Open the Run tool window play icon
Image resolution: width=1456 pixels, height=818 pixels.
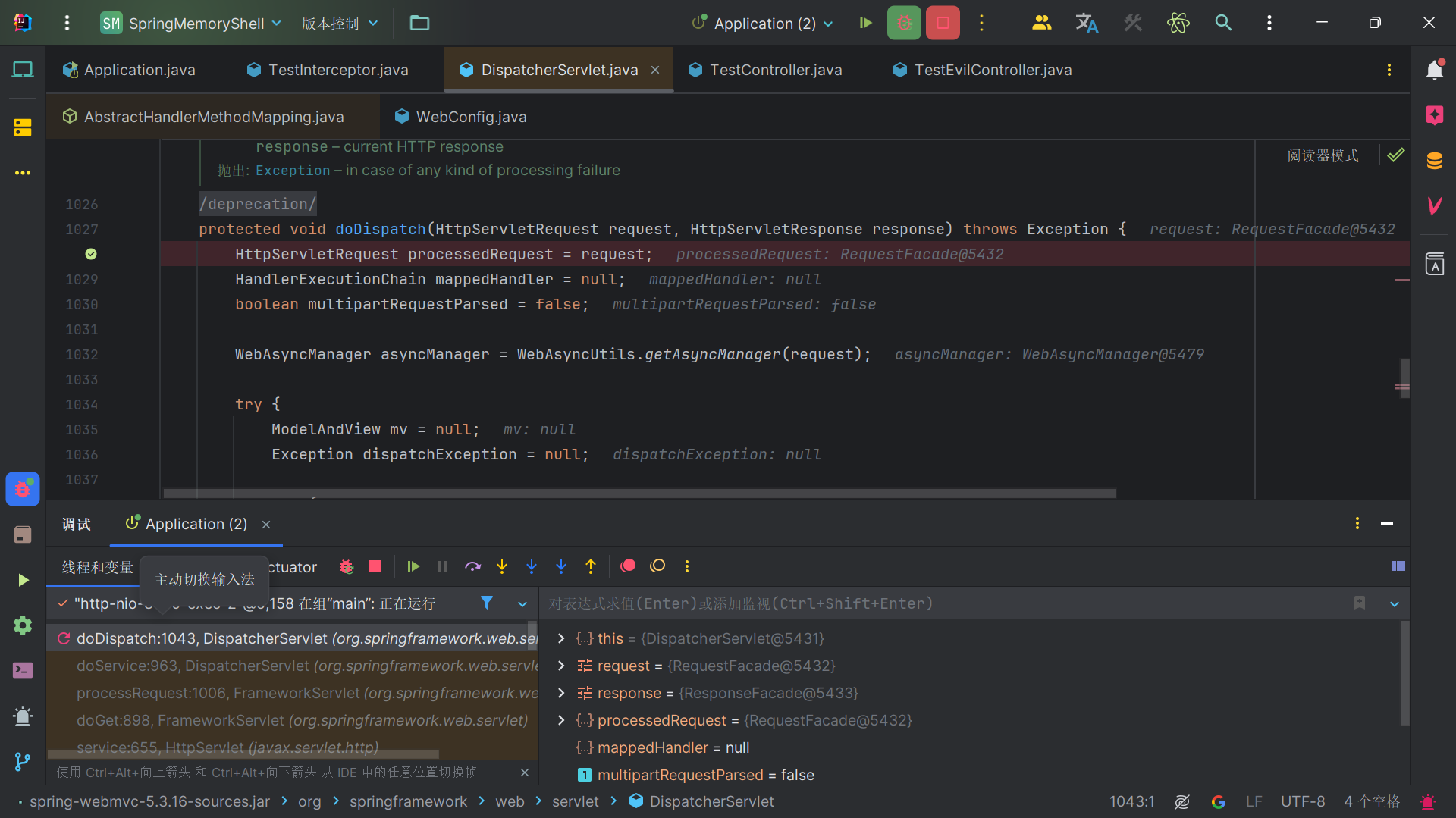point(23,580)
